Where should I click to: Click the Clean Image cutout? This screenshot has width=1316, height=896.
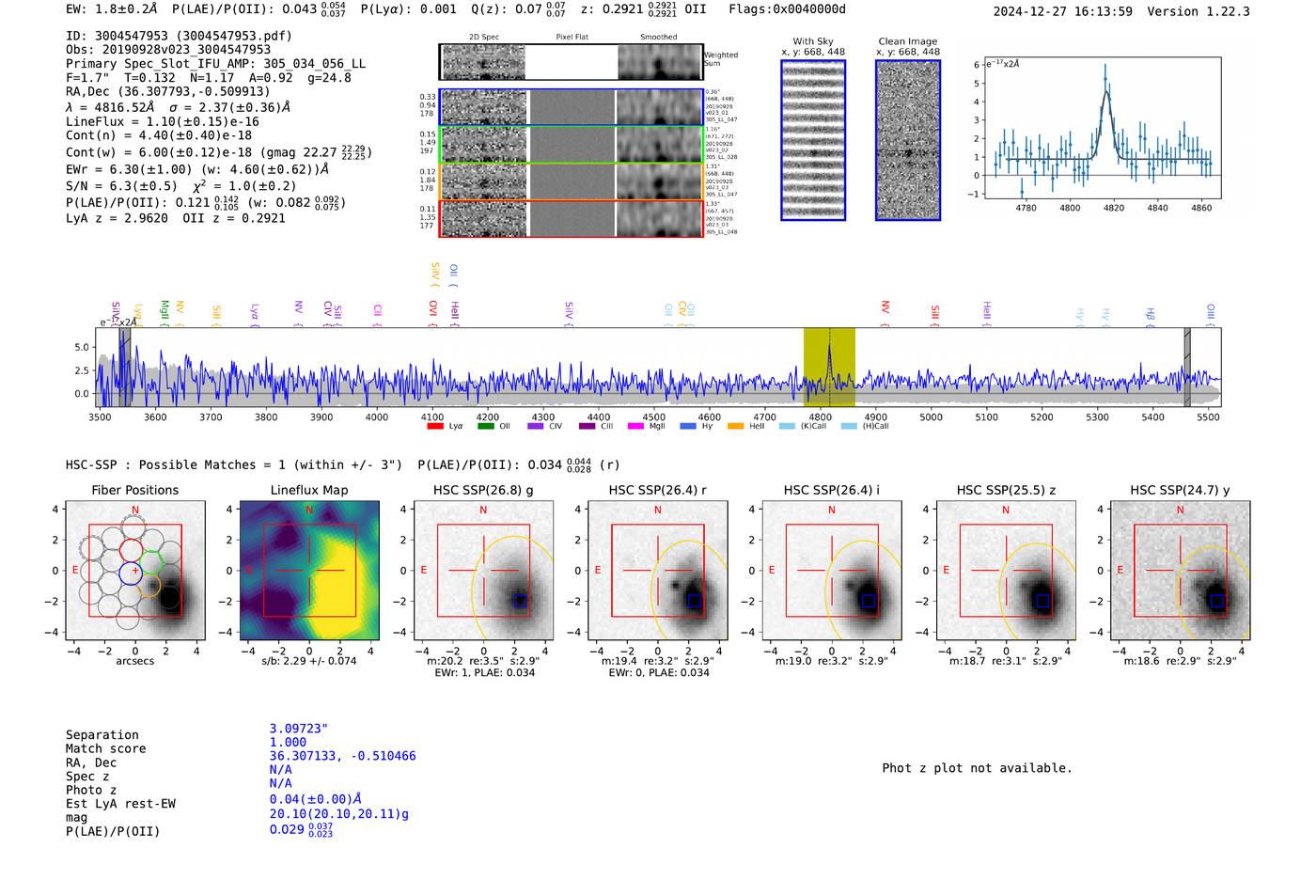point(908,140)
